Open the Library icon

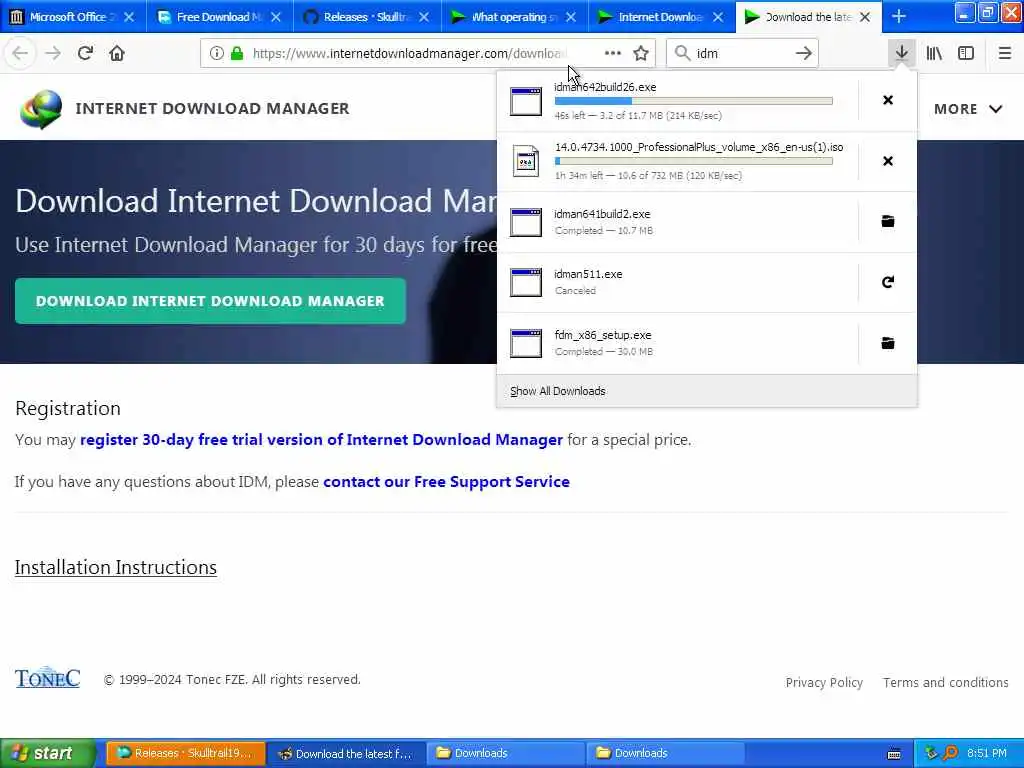click(934, 54)
